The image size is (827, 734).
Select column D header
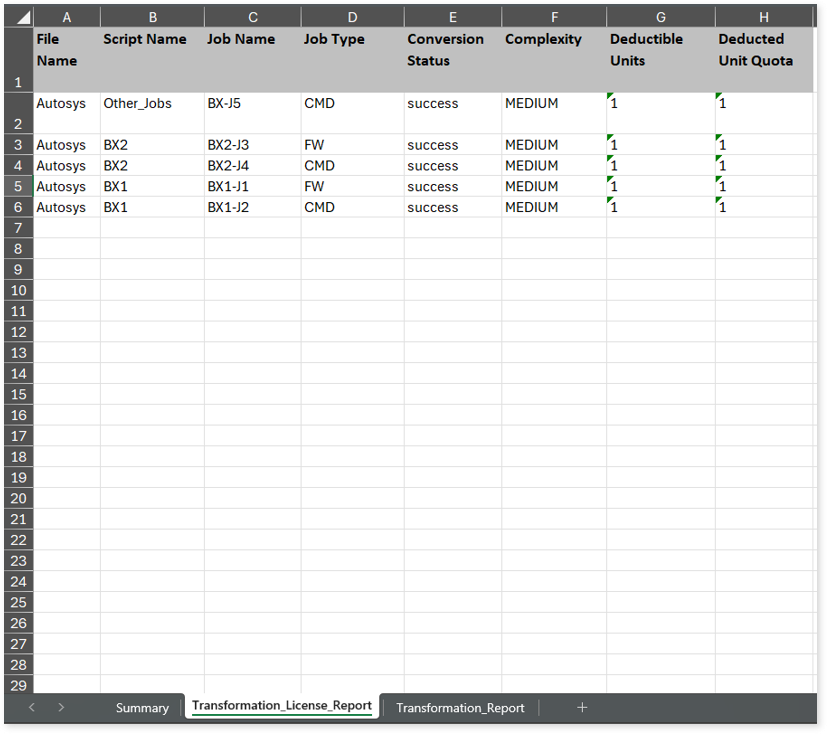(x=352, y=17)
